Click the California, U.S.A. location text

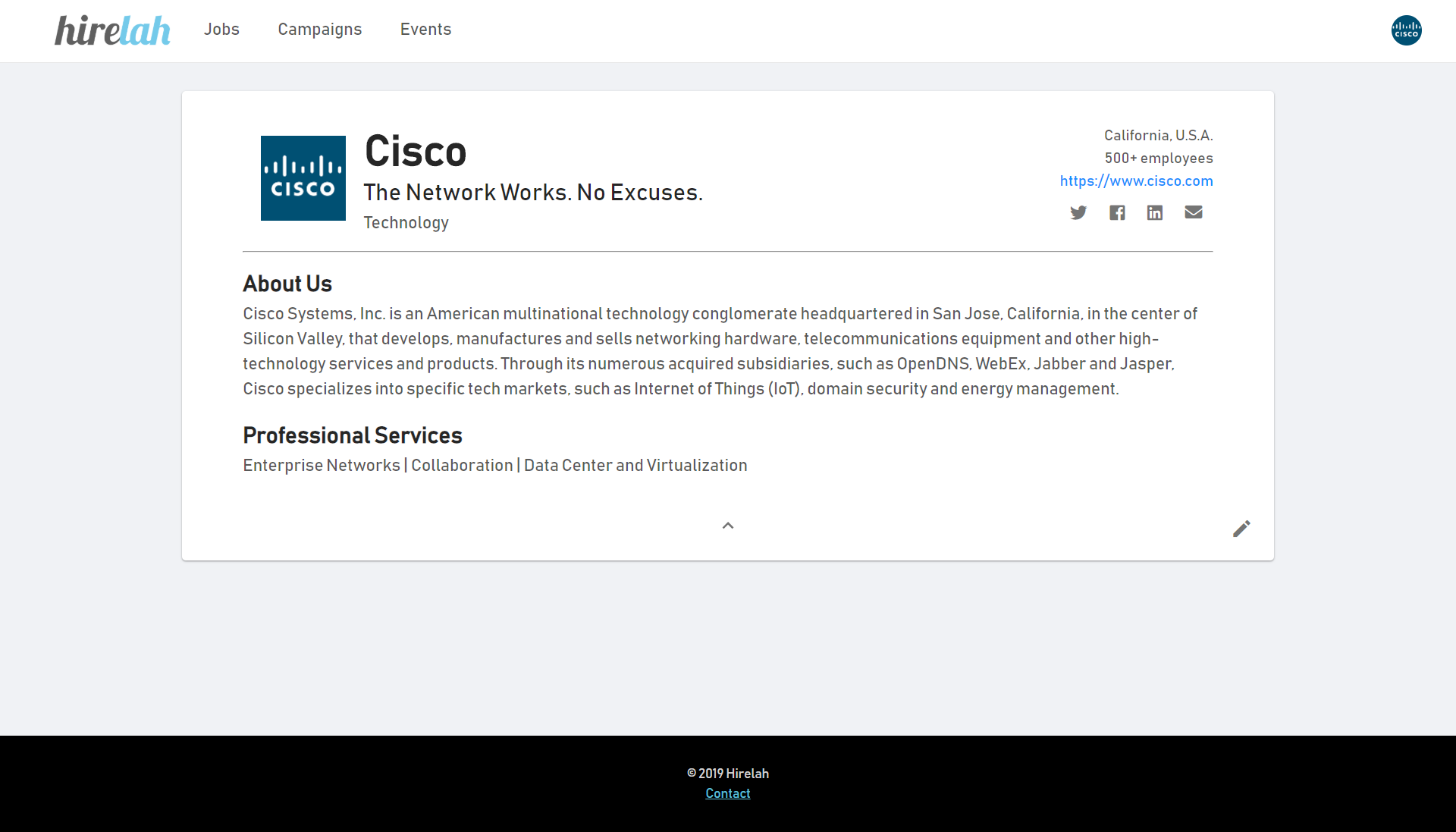[1158, 136]
